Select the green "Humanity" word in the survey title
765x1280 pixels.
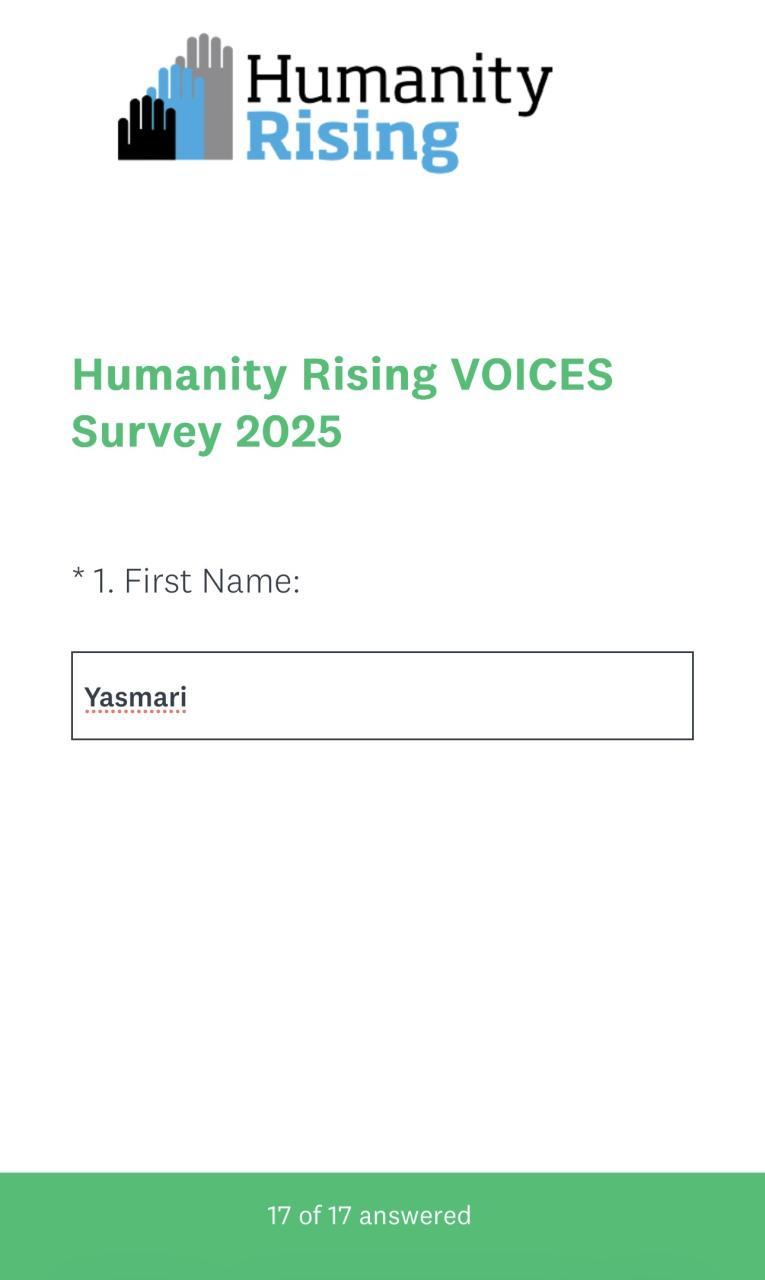point(179,375)
